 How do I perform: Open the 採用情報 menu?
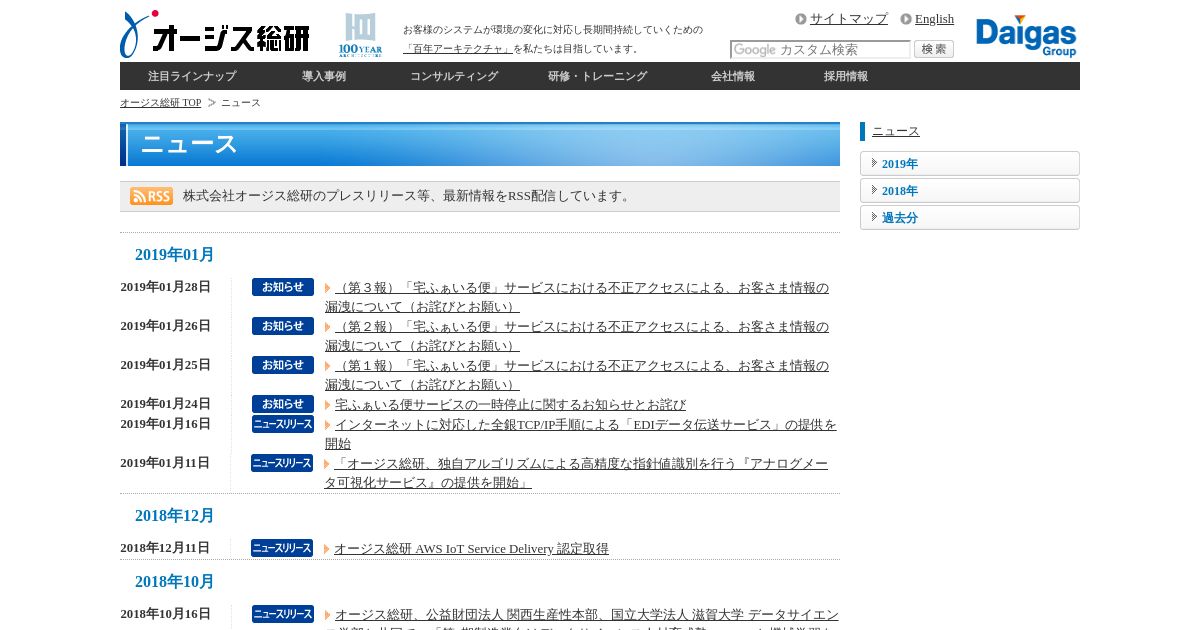coord(846,76)
